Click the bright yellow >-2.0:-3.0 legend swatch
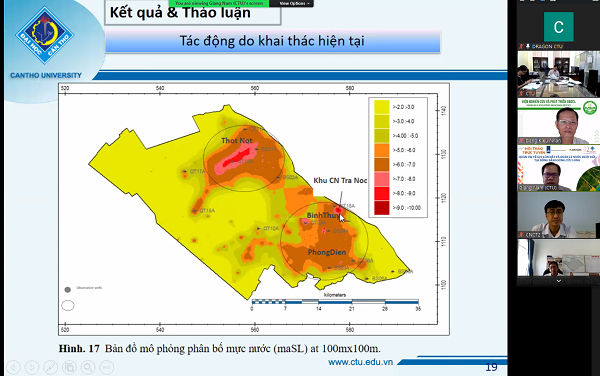600x376 pixels. click(382, 107)
